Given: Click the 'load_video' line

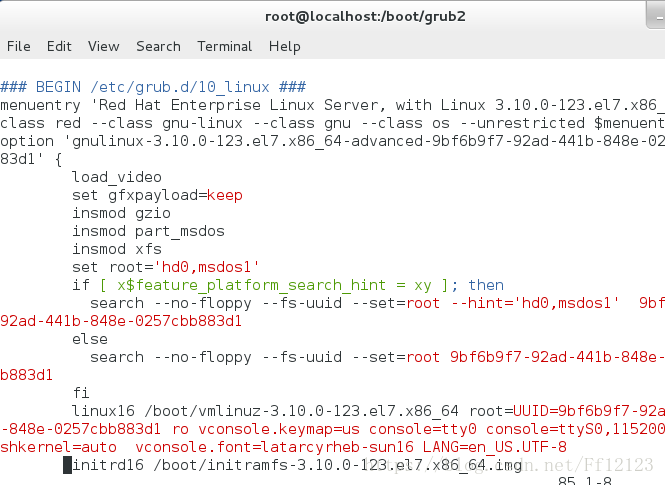Looking at the screenshot, I should [117, 177].
